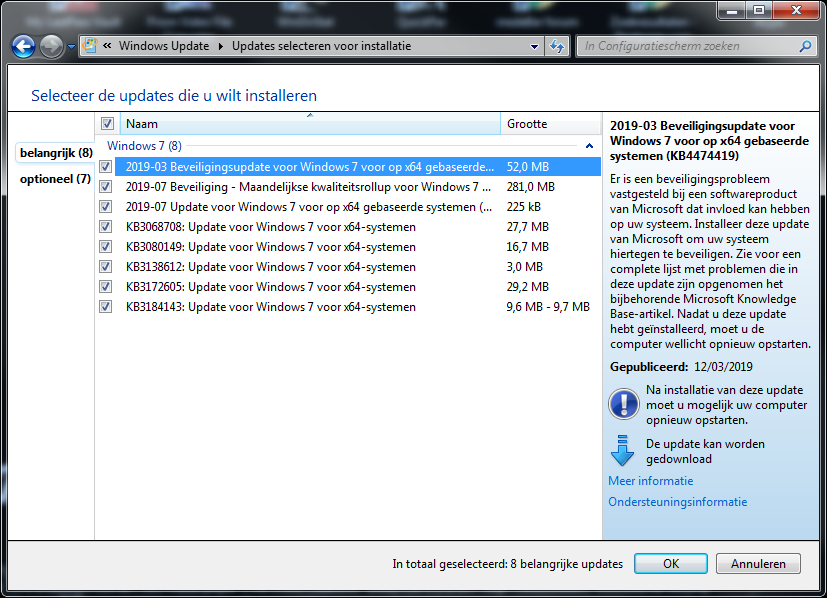827x598 pixels.
Task: Click the restart-required exclamation icon
Action: (624, 404)
